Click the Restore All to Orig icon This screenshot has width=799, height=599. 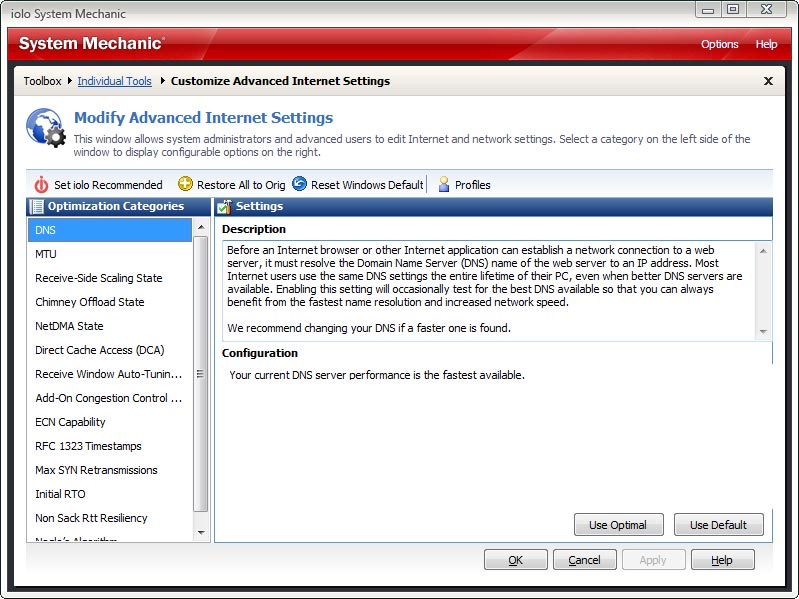pyautogui.click(x=185, y=184)
